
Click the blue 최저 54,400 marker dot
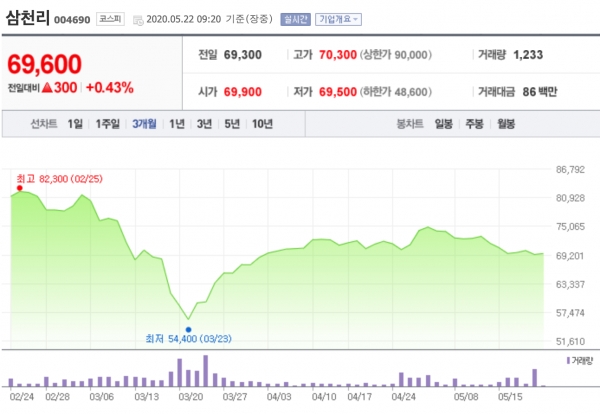188,329
